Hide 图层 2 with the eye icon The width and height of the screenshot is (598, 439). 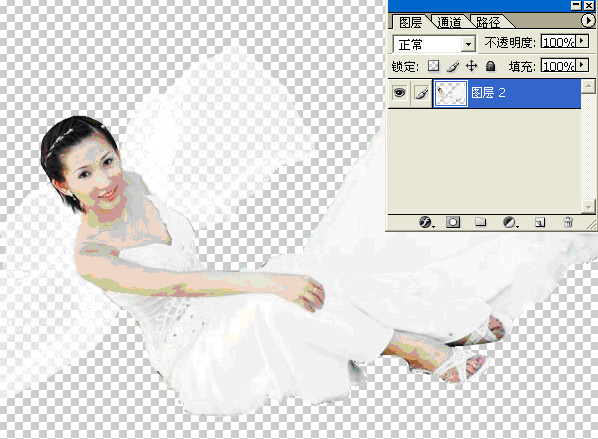(399, 93)
